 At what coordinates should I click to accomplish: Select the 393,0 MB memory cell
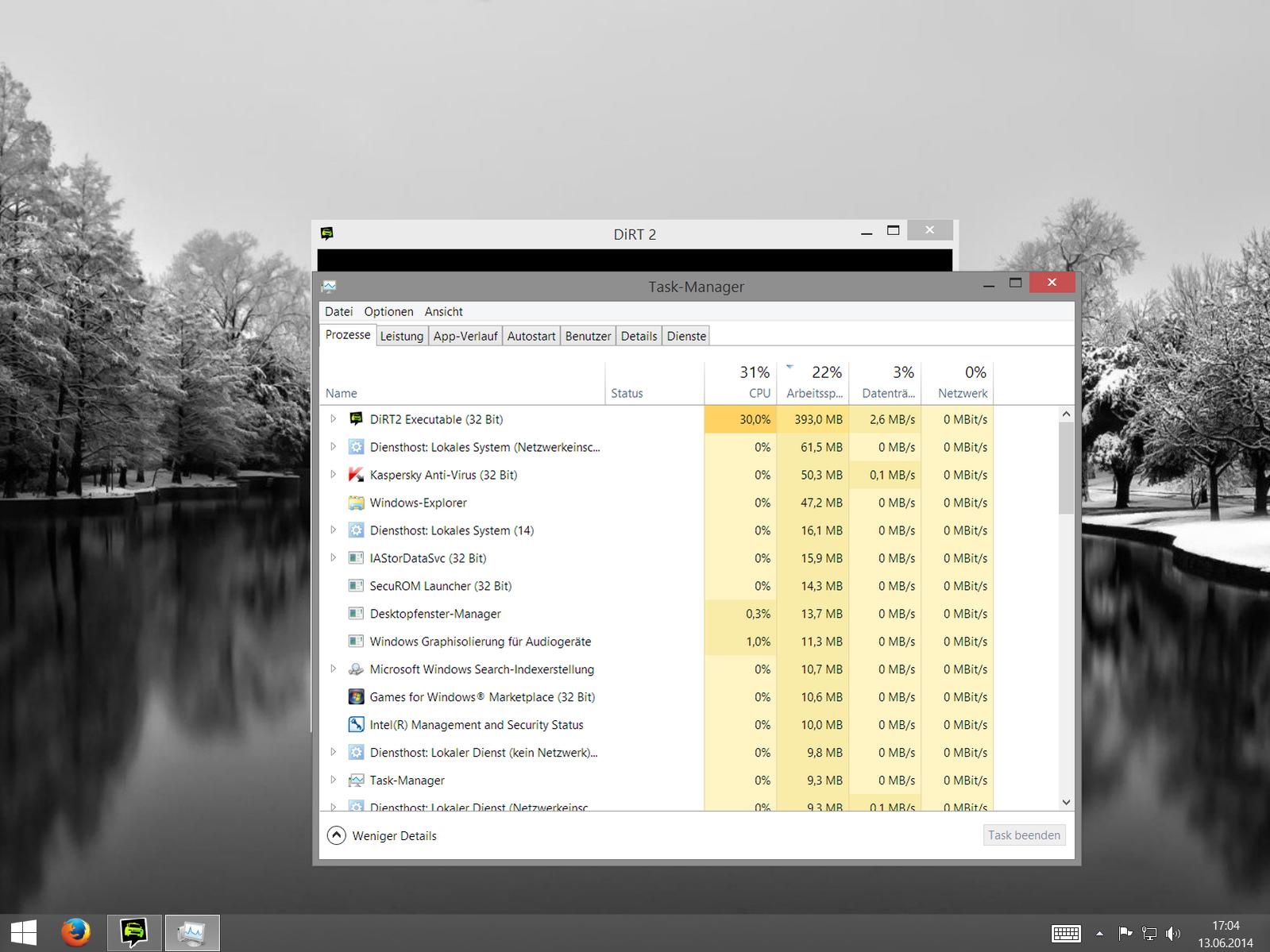click(x=813, y=419)
